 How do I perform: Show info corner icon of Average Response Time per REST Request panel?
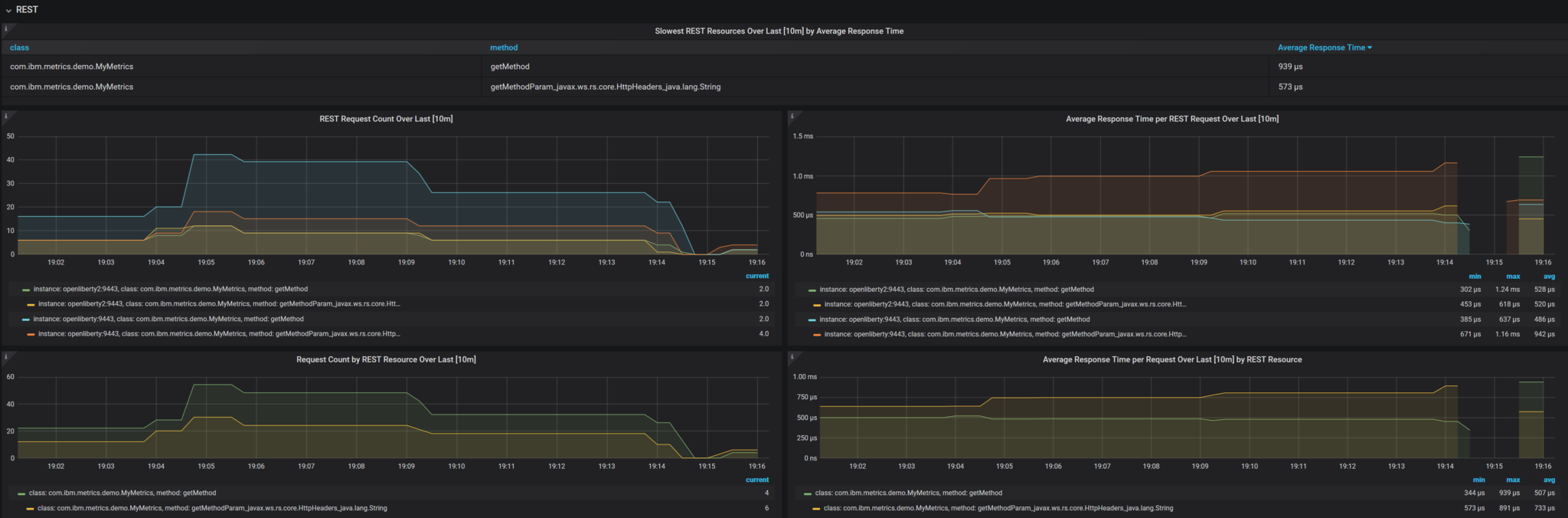click(792, 116)
